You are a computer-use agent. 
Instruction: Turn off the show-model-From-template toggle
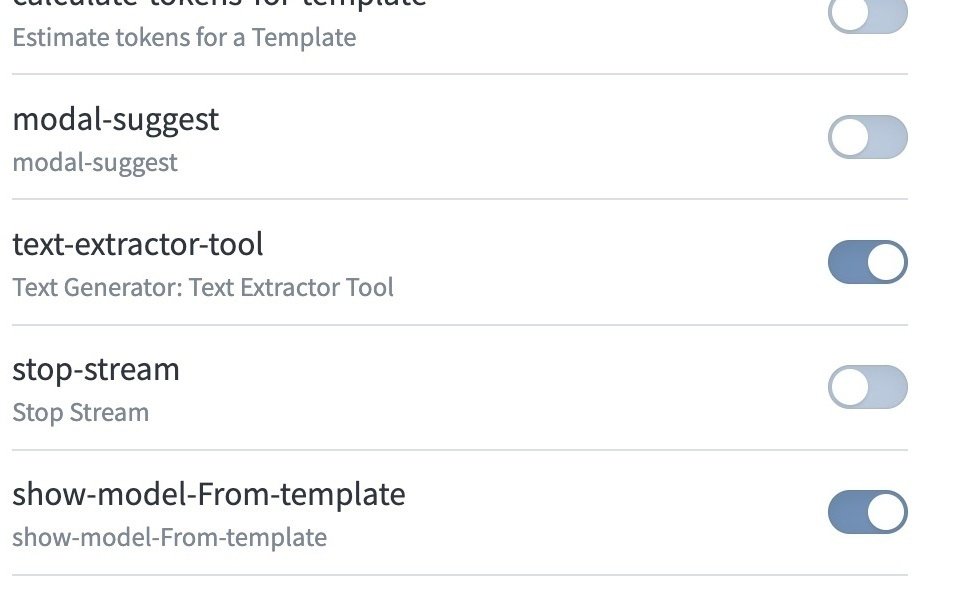click(x=866, y=511)
